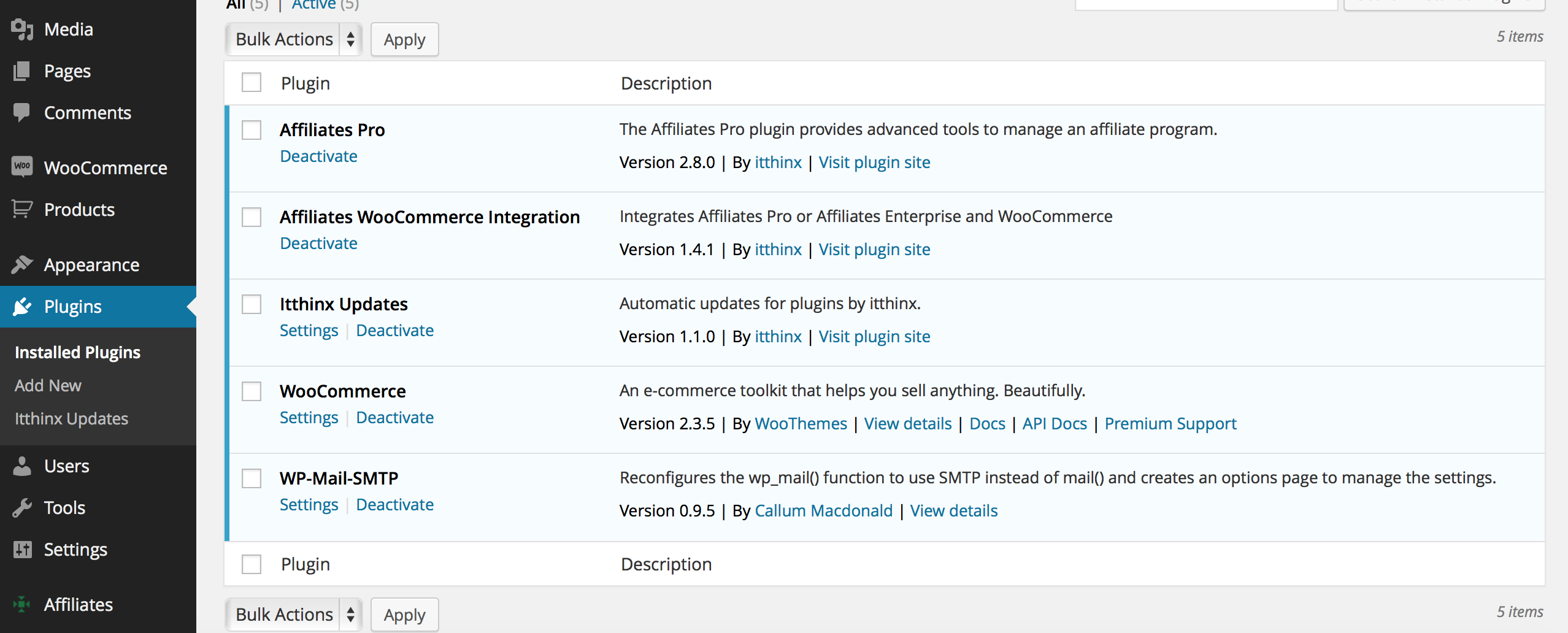Click the WooThemes author link
The image size is (1568, 633).
tap(801, 424)
